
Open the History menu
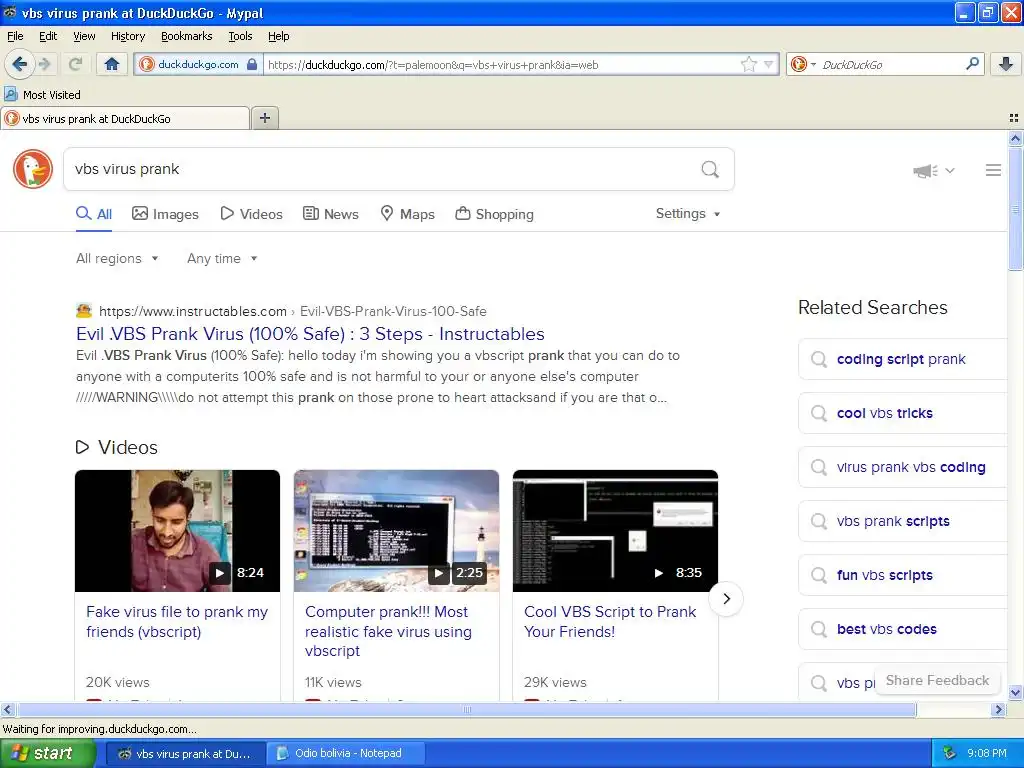click(127, 36)
